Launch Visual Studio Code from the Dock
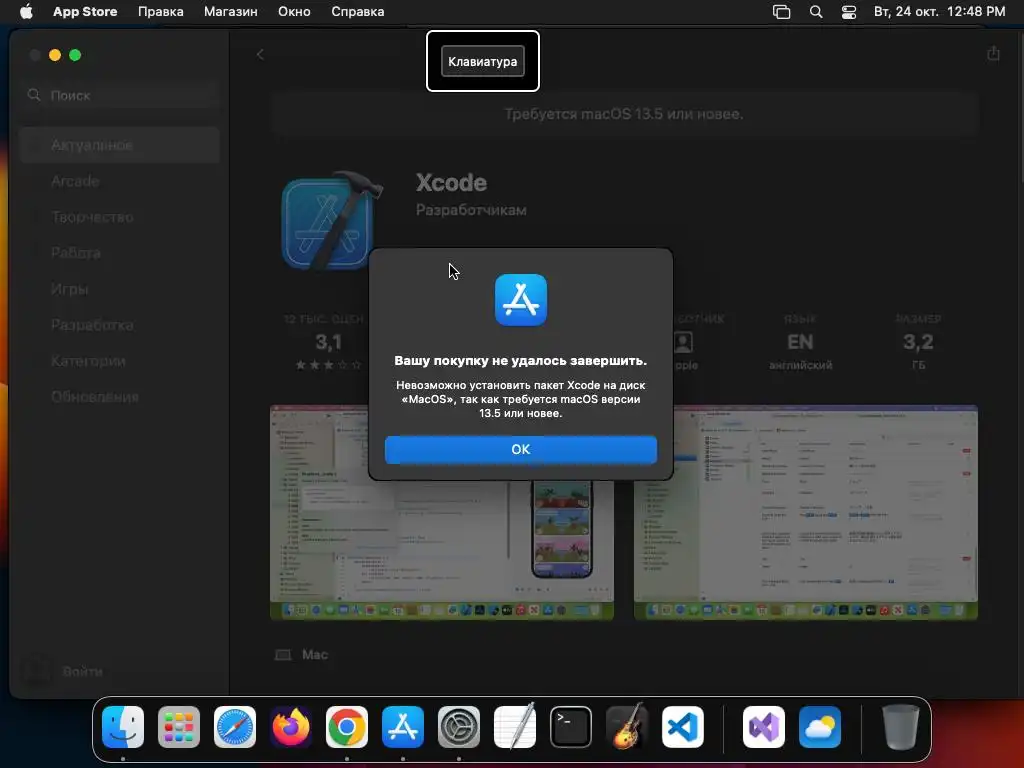 [683, 727]
